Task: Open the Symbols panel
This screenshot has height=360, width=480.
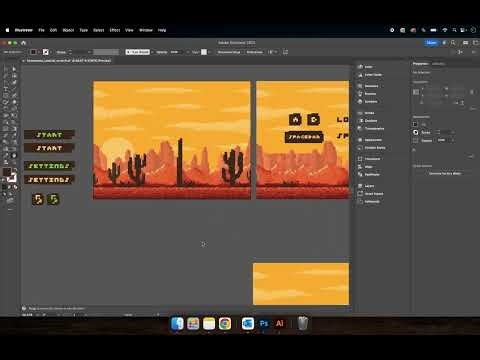Action: [367, 101]
